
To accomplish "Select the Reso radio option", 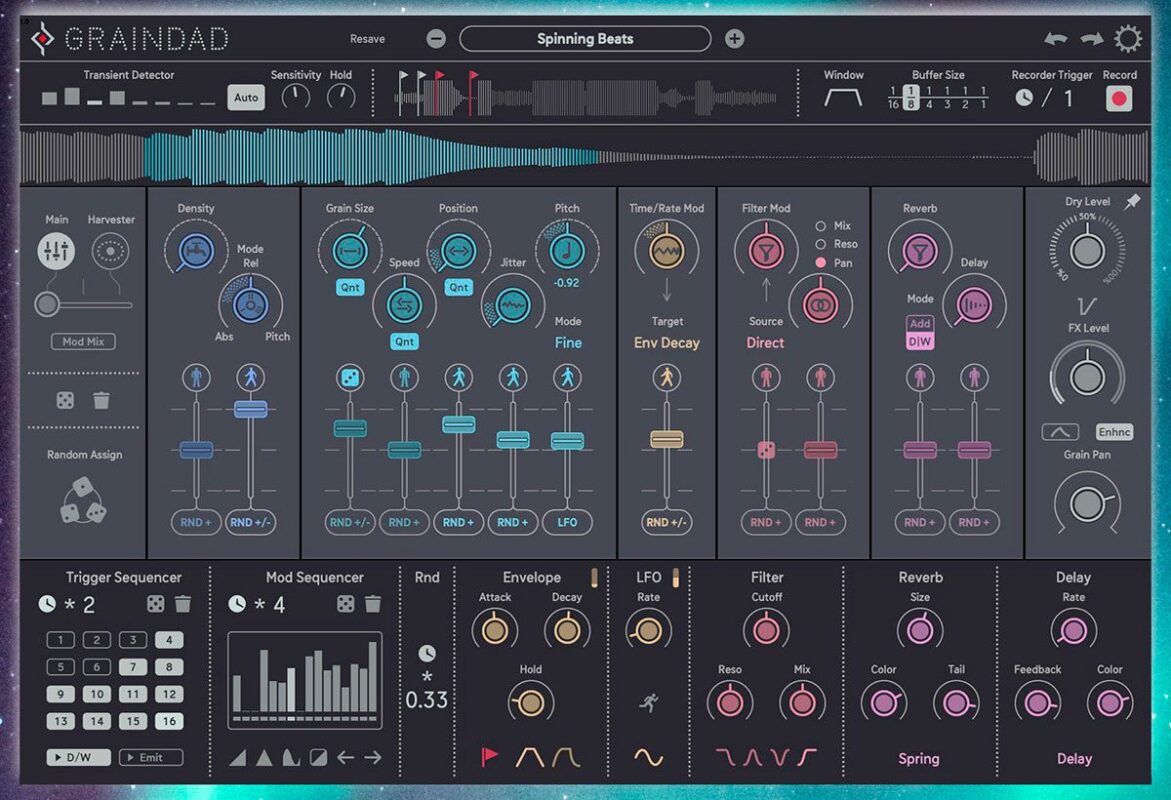I will click(x=821, y=244).
